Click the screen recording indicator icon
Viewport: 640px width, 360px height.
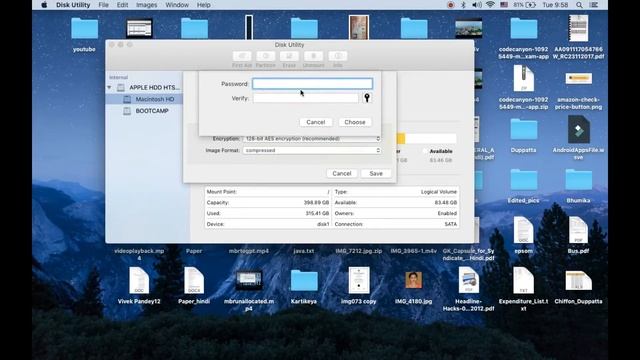[x=451, y=5]
